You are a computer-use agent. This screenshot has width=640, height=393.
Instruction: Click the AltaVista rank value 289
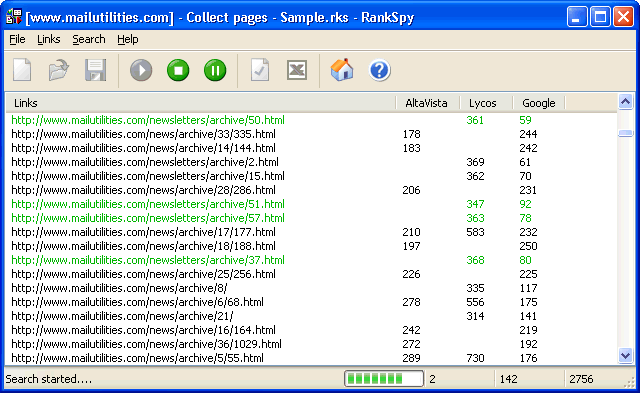point(411,358)
